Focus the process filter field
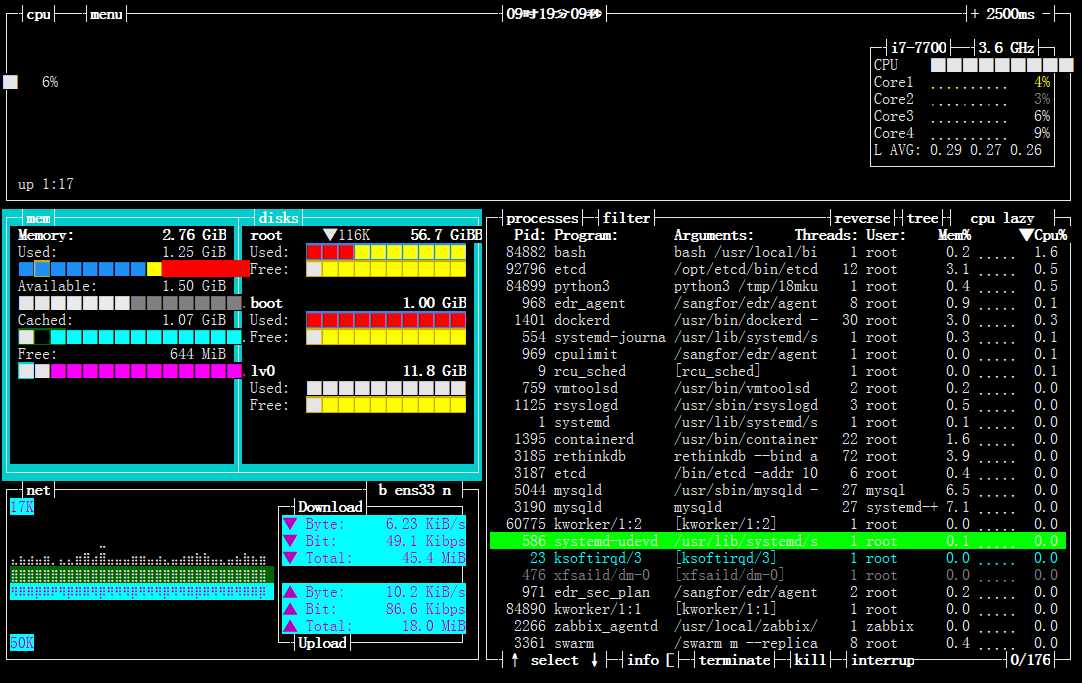The height and width of the screenshot is (683, 1082). [x=627, y=218]
